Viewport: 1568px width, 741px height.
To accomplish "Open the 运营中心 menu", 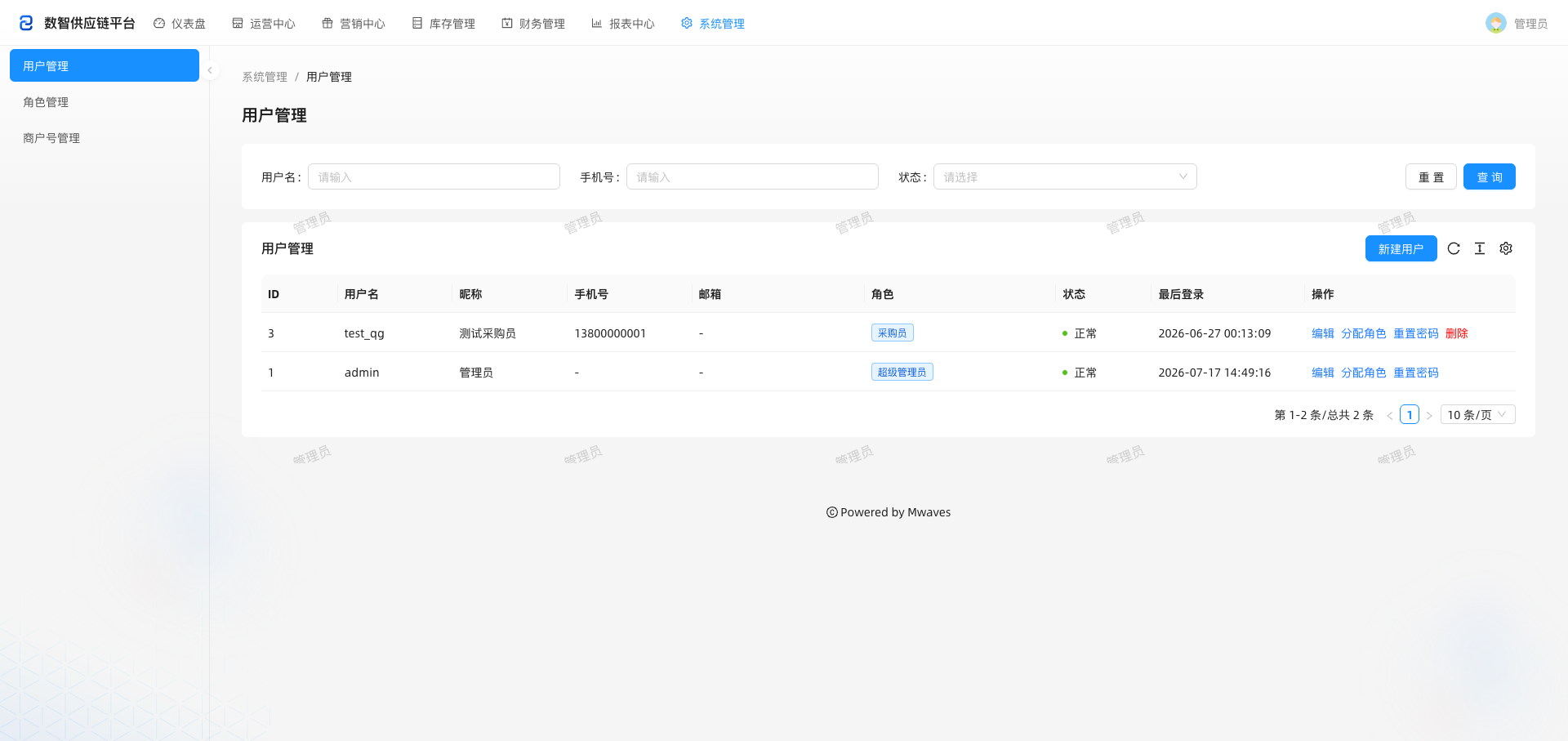I will click(x=264, y=24).
